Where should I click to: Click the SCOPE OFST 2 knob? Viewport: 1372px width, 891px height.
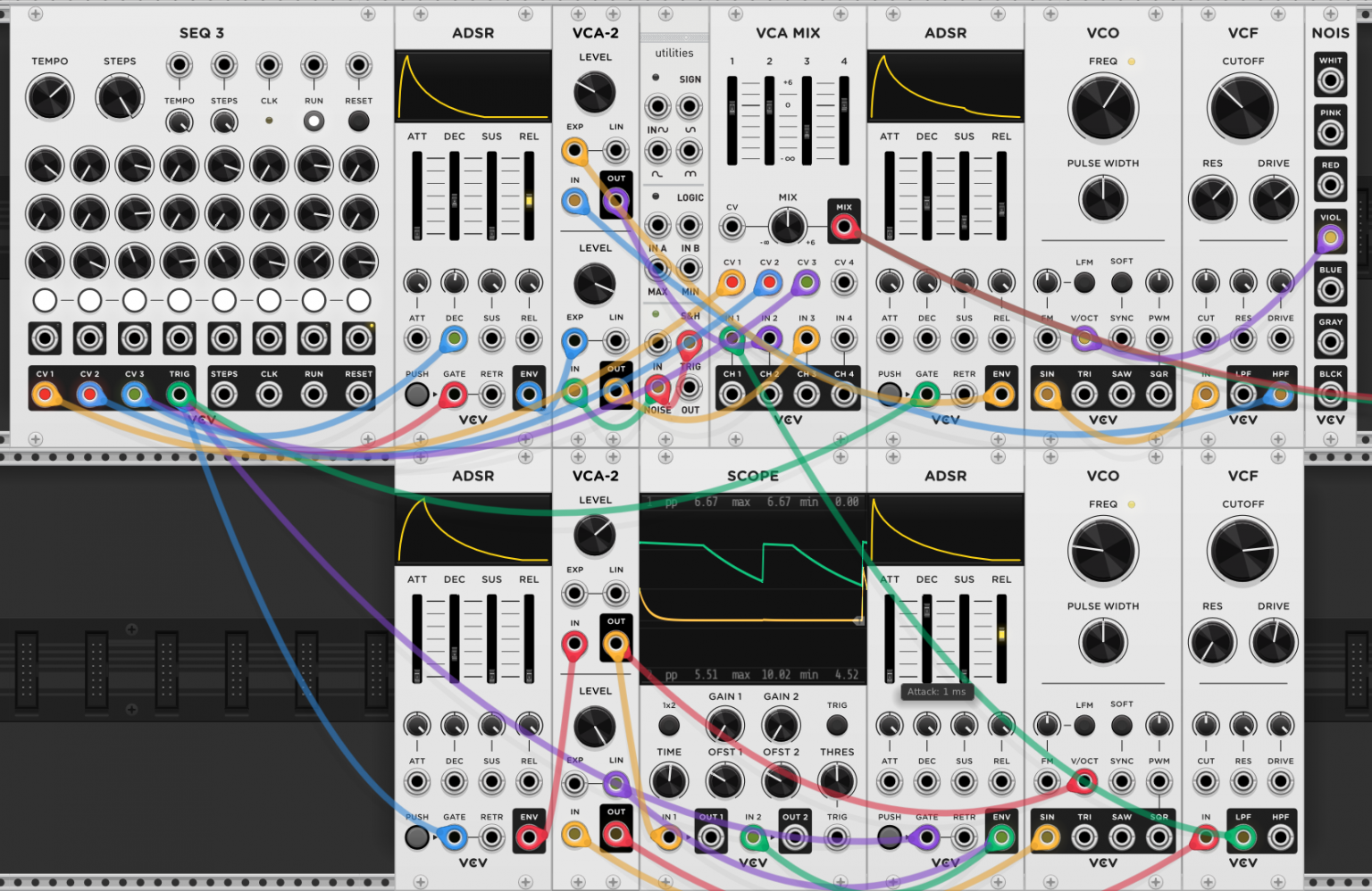[781, 781]
